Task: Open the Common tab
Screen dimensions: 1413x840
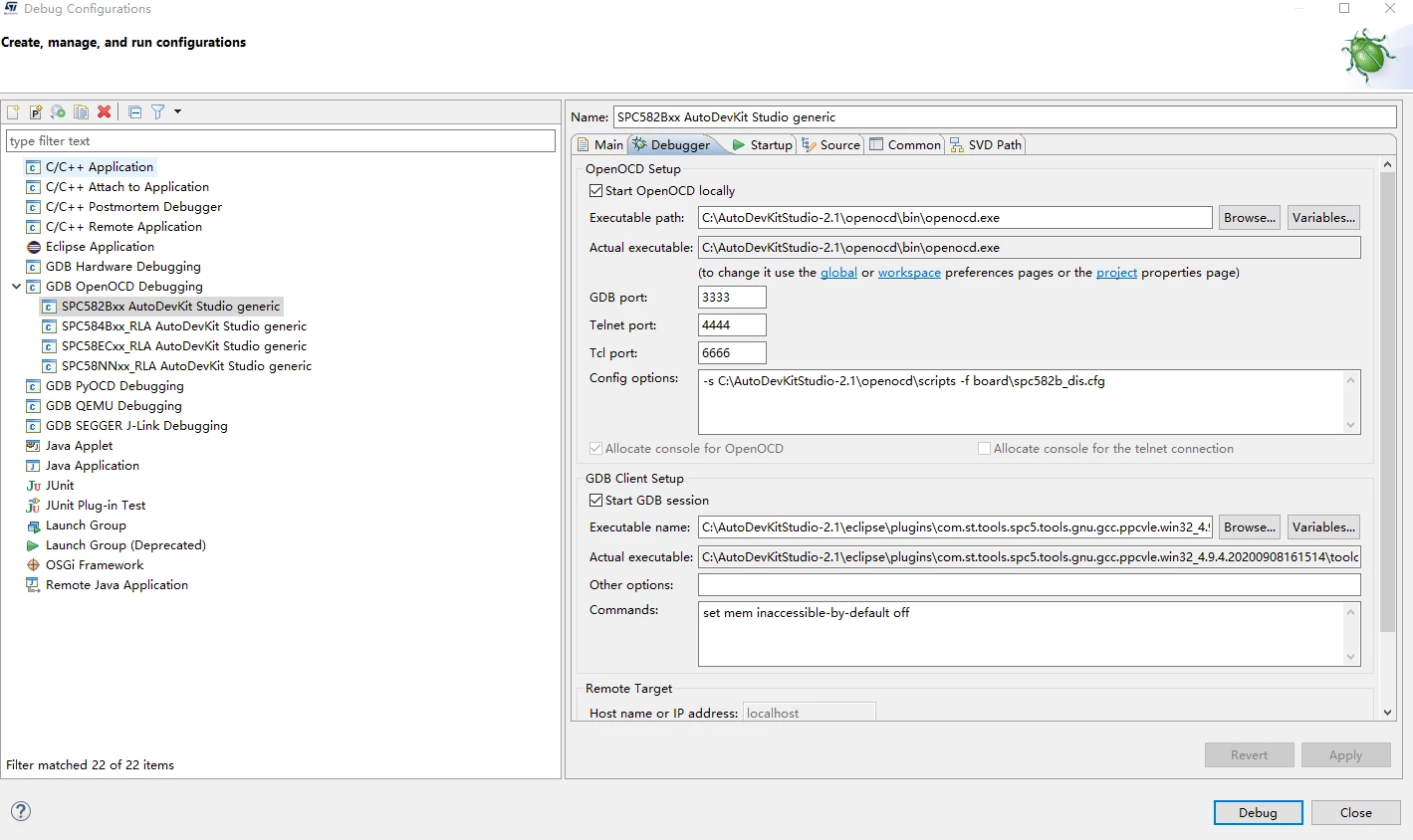Action: click(x=905, y=144)
